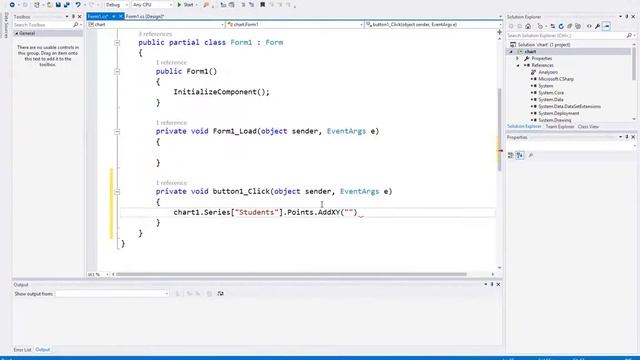
Task: Click Show All Files icon
Action: coord(578,26)
